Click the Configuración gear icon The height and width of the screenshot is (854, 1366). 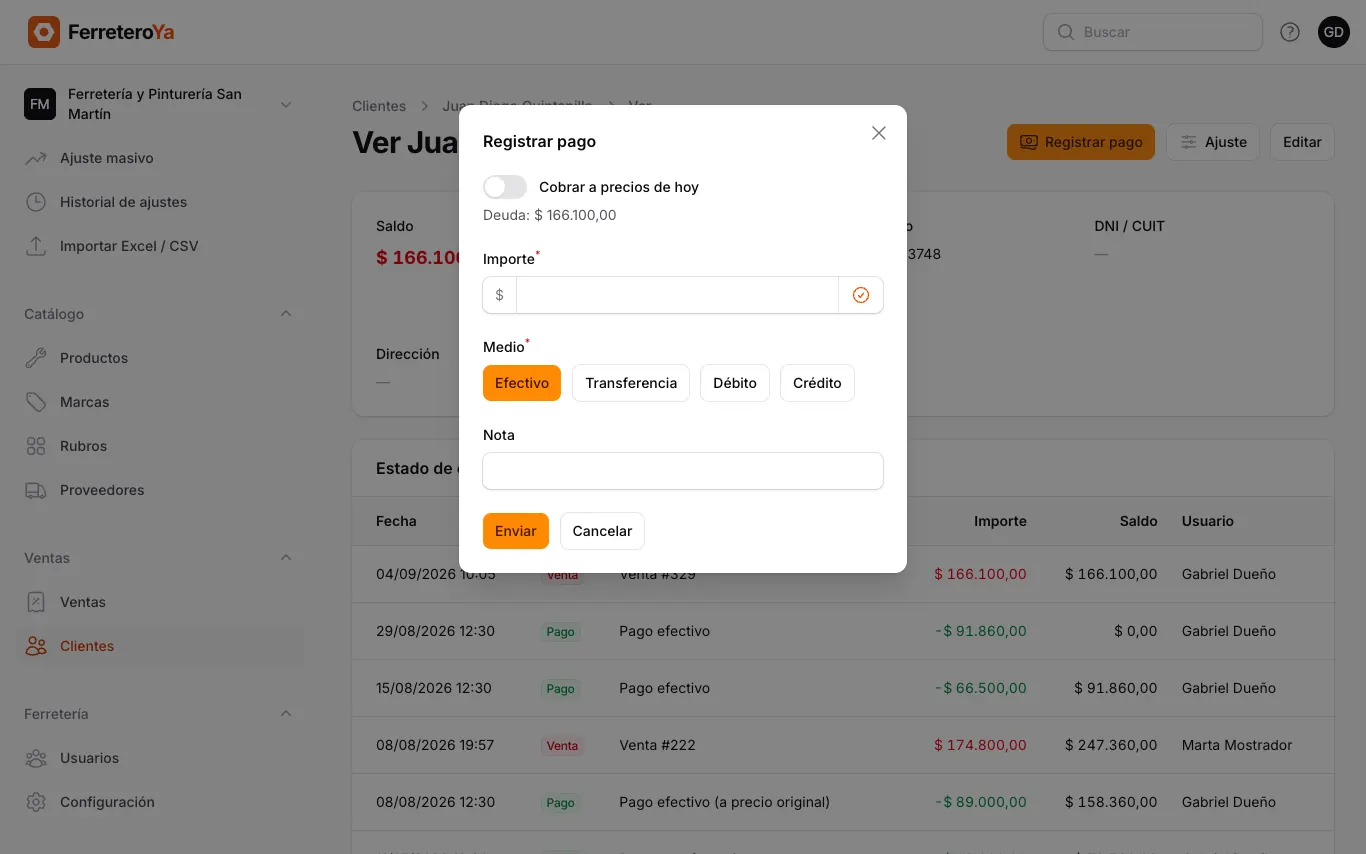point(36,802)
